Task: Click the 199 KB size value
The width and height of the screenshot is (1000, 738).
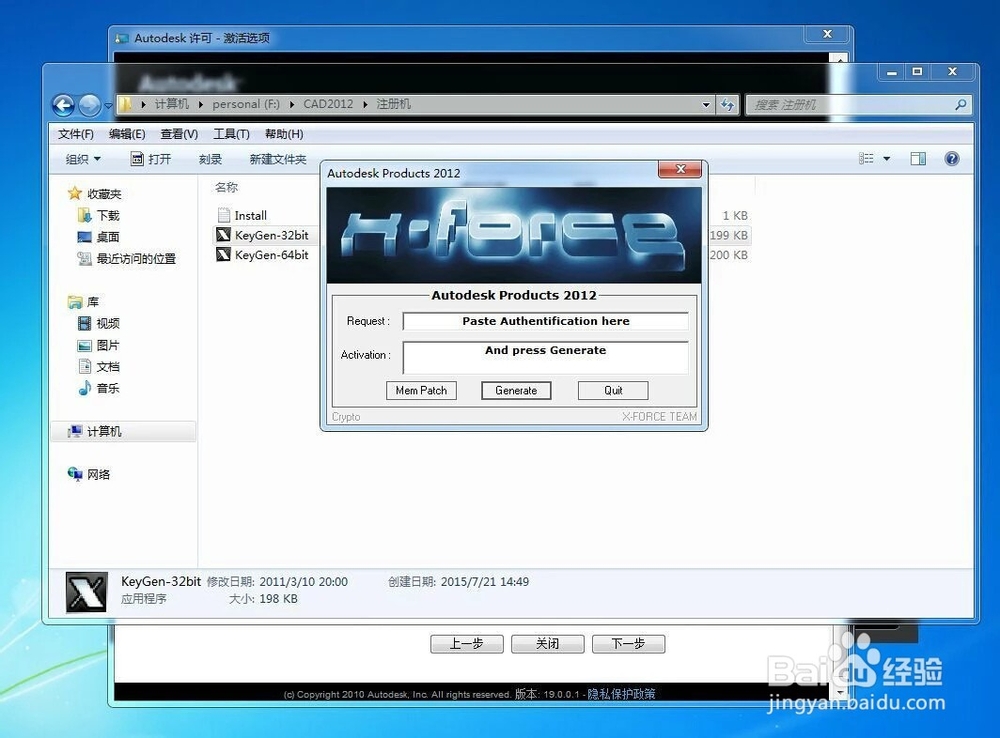Action: click(x=728, y=235)
